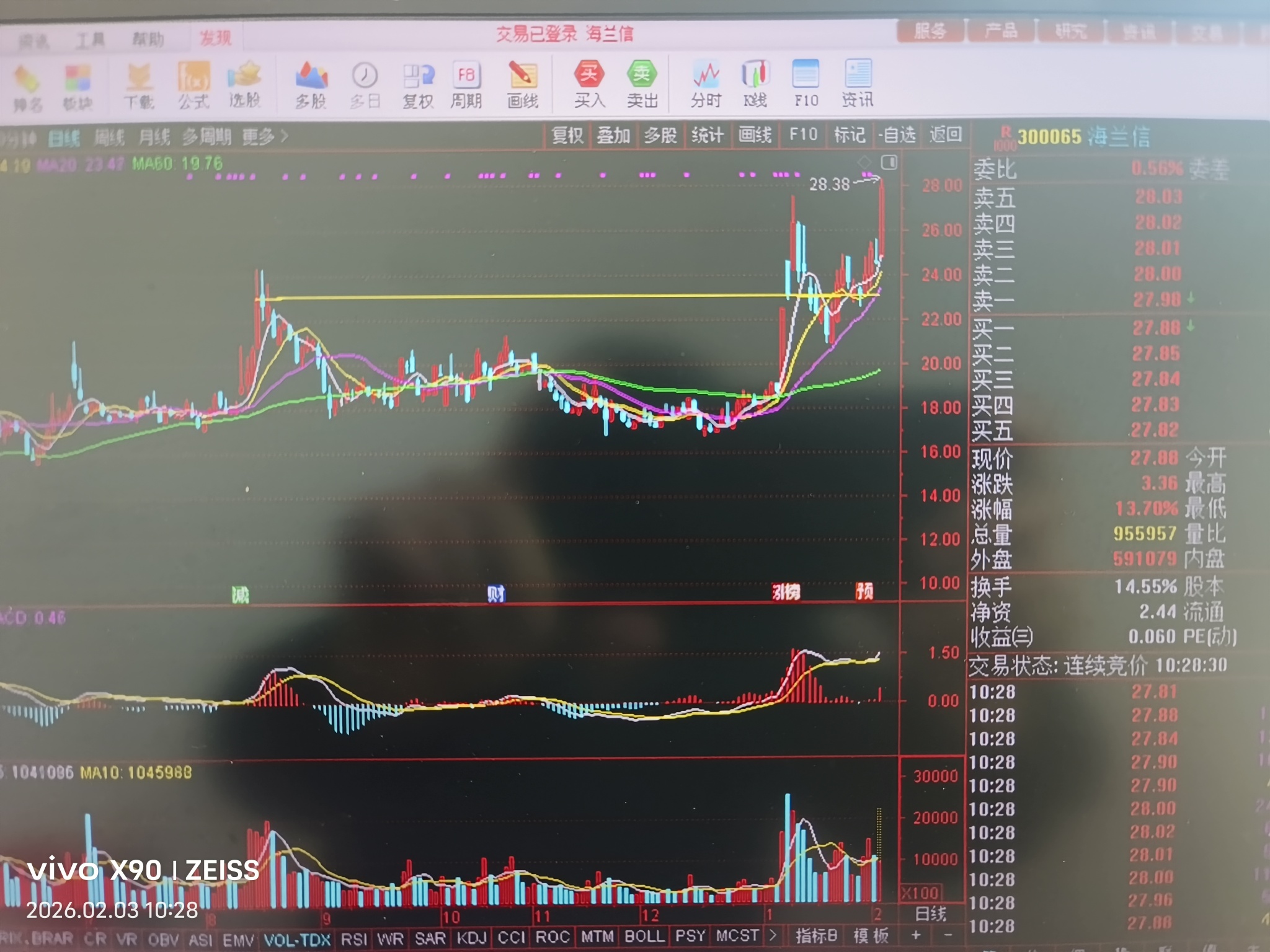Switch to 分时 intraday chart icon
This screenshot has width=1270, height=952.
(706, 77)
